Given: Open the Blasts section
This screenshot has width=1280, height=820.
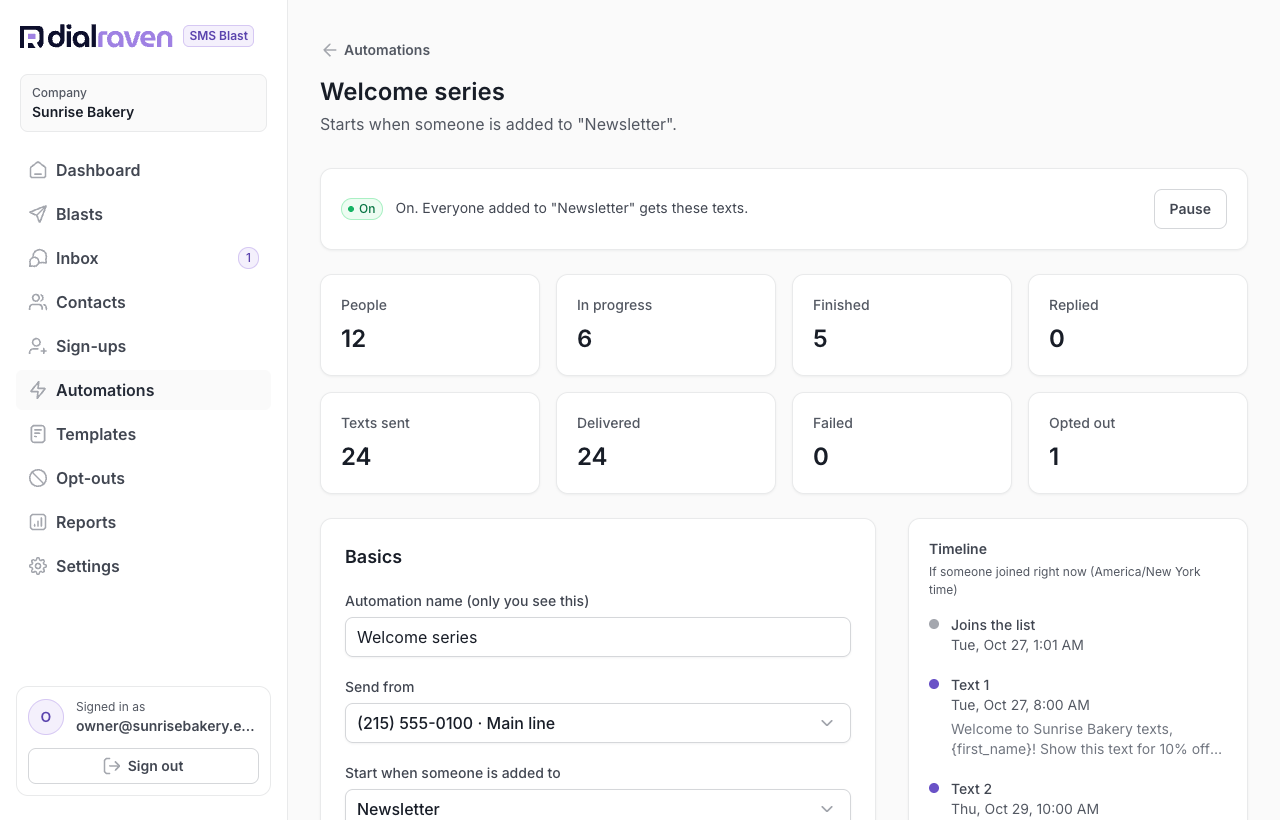Looking at the screenshot, I should (143, 214).
